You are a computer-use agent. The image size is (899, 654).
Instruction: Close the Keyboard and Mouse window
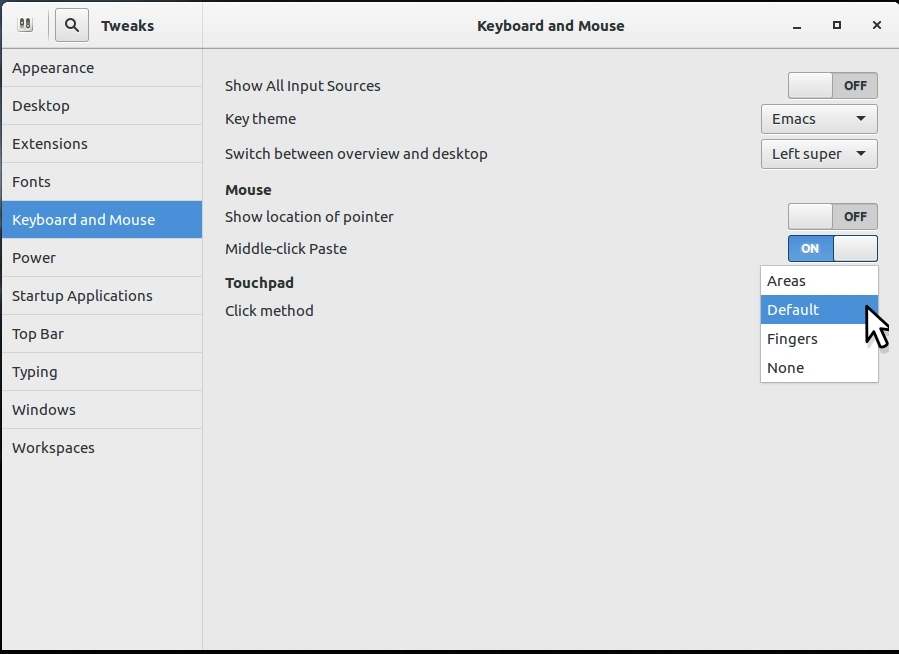[x=877, y=26]
